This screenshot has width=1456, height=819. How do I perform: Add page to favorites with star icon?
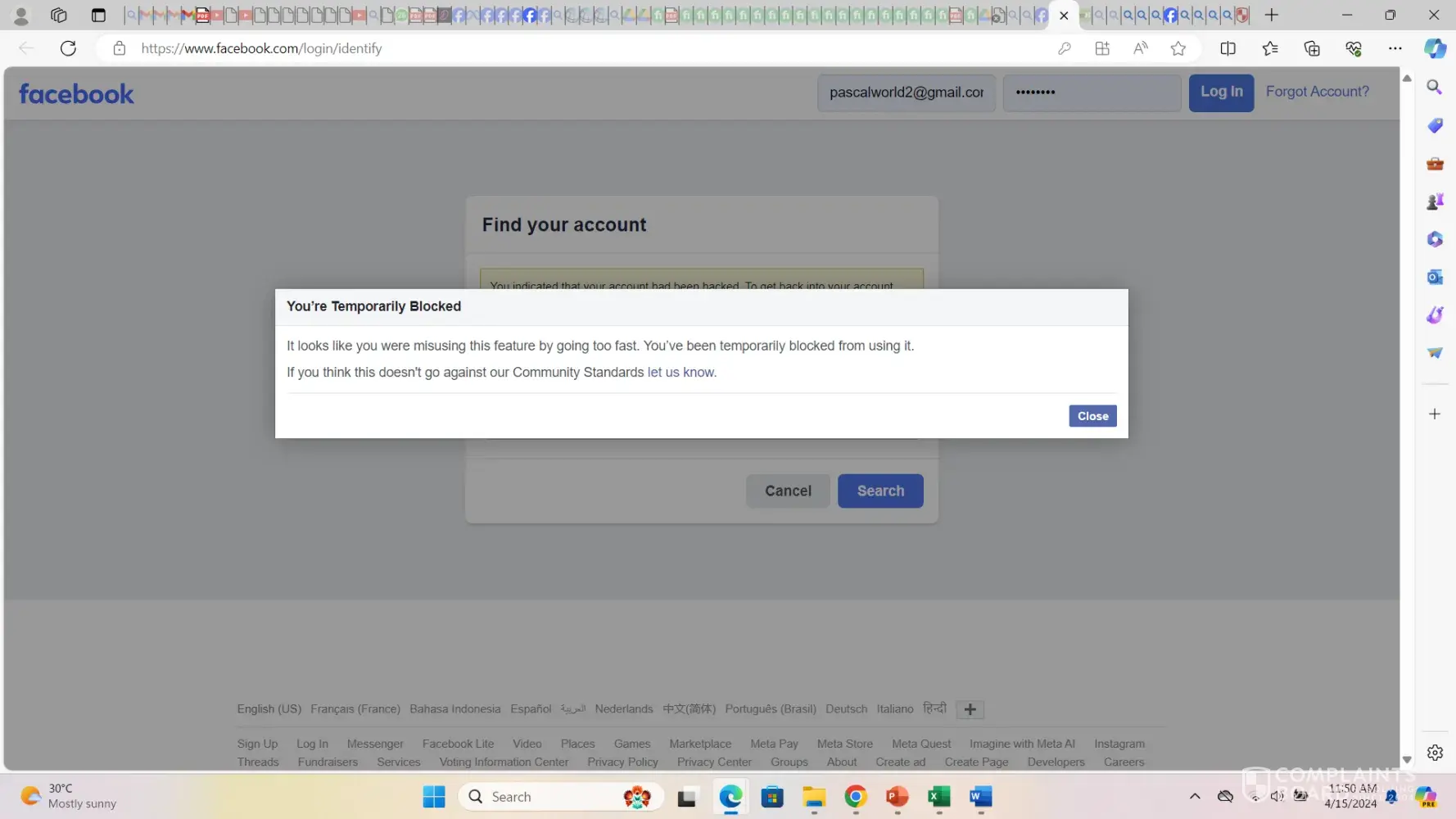tap(1178, 48)
